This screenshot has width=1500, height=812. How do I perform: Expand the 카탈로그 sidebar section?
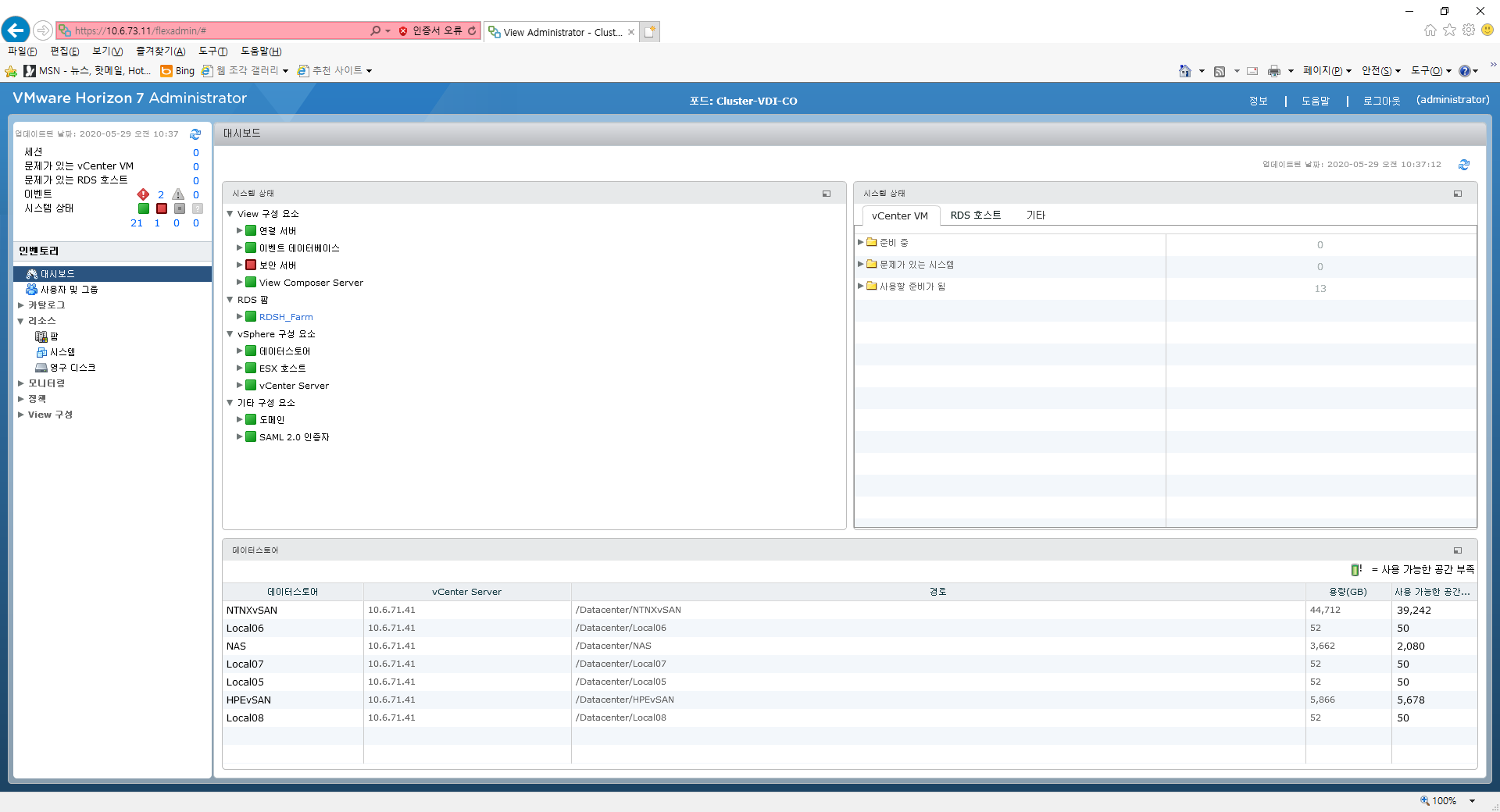21,305
